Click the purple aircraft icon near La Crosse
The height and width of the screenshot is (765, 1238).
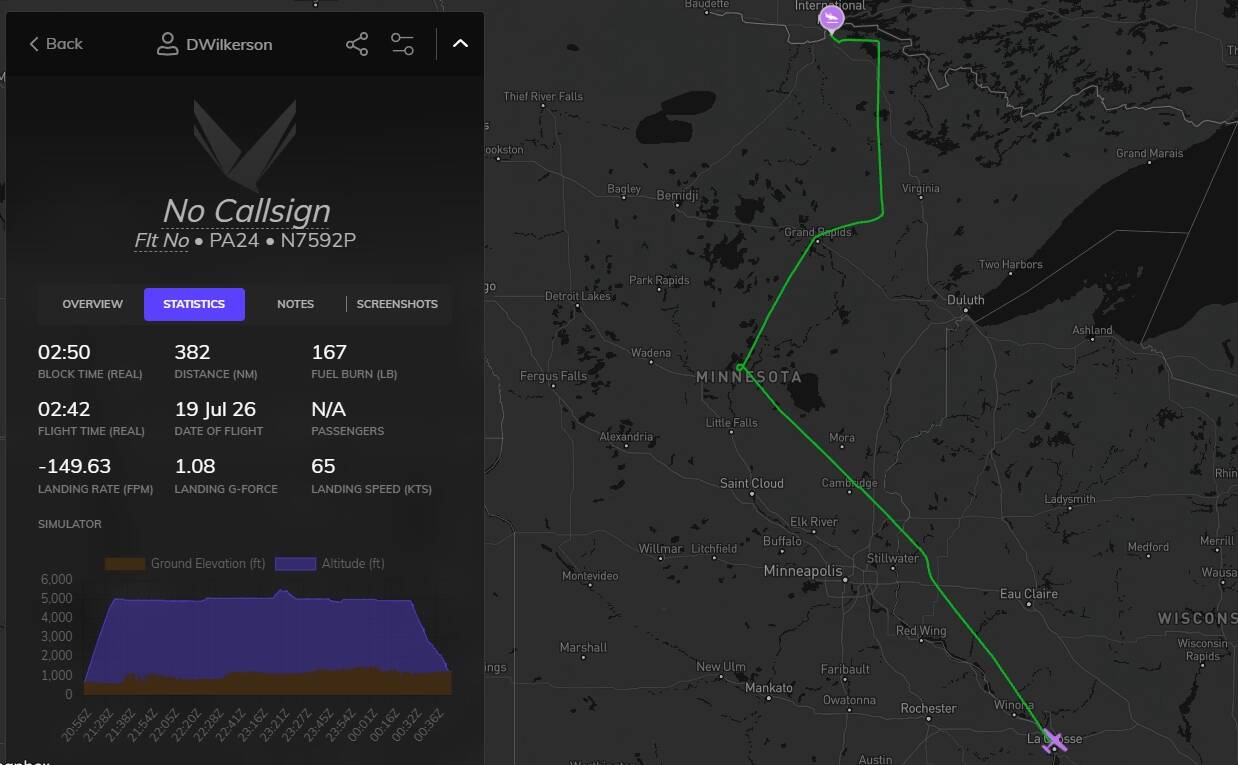[1054, 741]
